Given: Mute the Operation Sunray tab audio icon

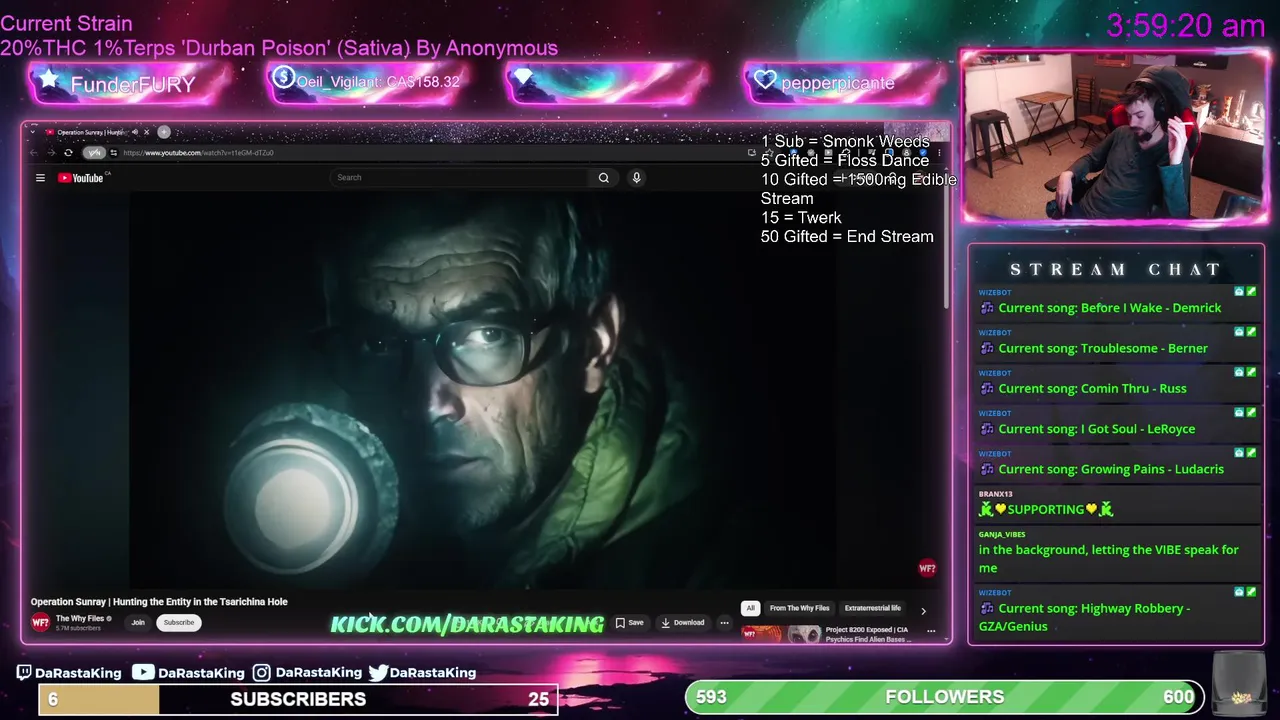Looking at the screenshot, I should tap(134, 132).
